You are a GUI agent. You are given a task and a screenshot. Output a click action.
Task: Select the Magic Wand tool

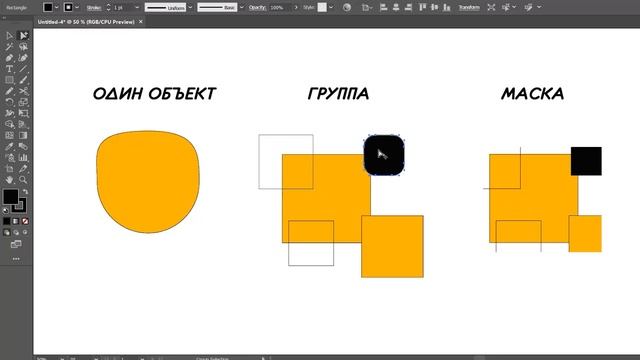(9, 47)
